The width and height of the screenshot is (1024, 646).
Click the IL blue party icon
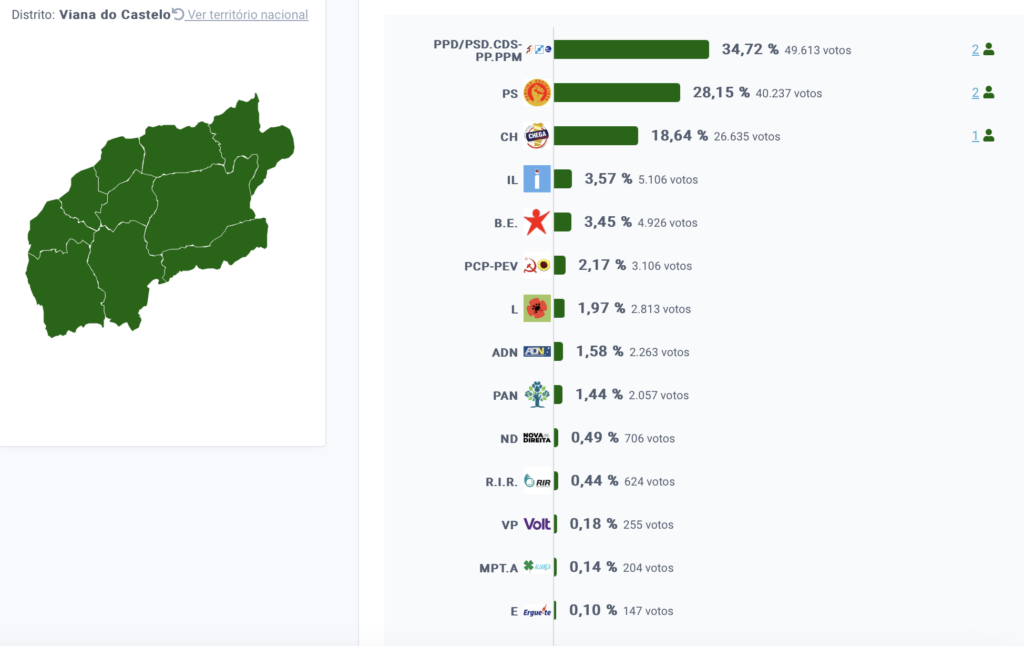click(537, 179)
